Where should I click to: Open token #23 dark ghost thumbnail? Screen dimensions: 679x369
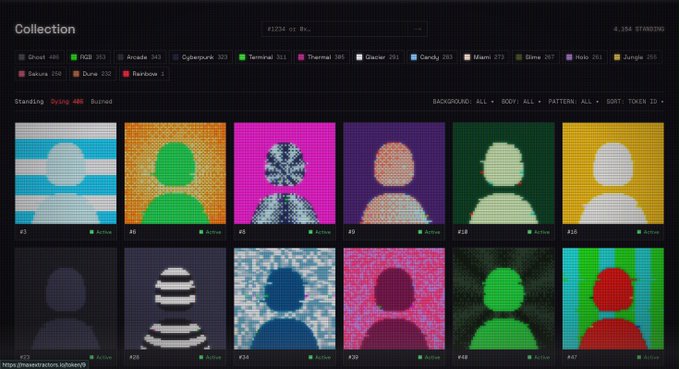(x=66, y=298)
